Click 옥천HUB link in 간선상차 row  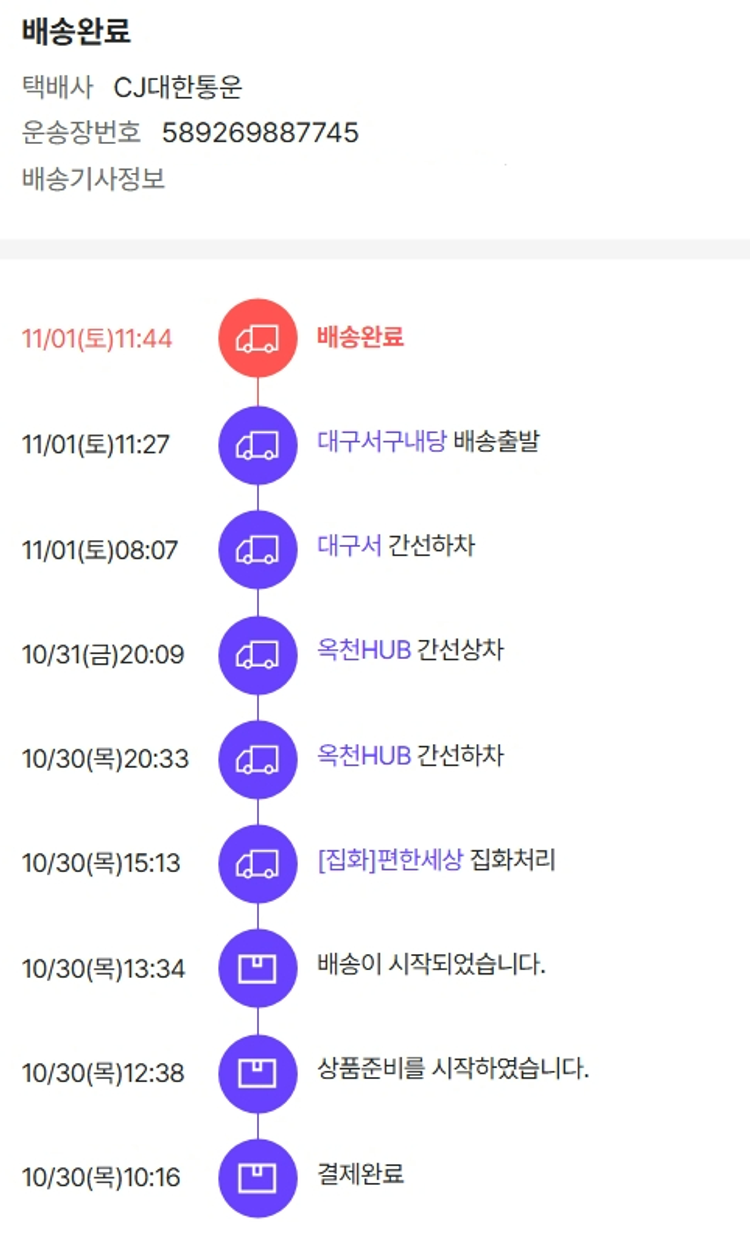pos(364,651)
